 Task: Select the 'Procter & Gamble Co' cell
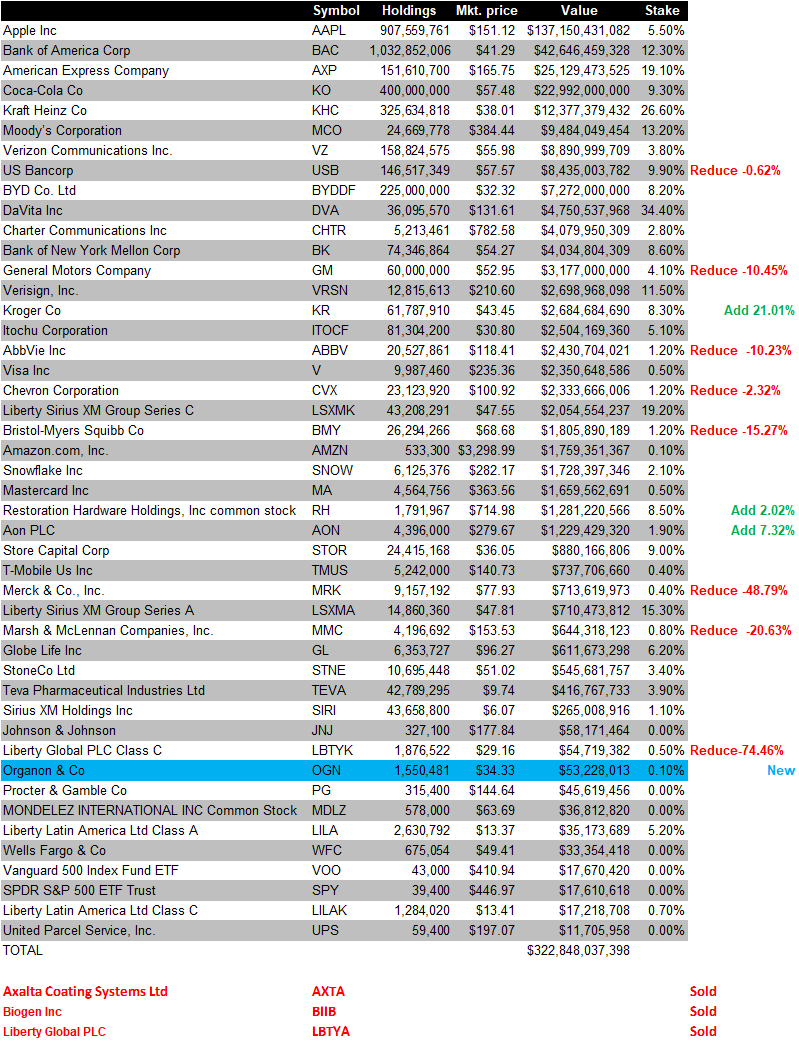tap(65, 789)
